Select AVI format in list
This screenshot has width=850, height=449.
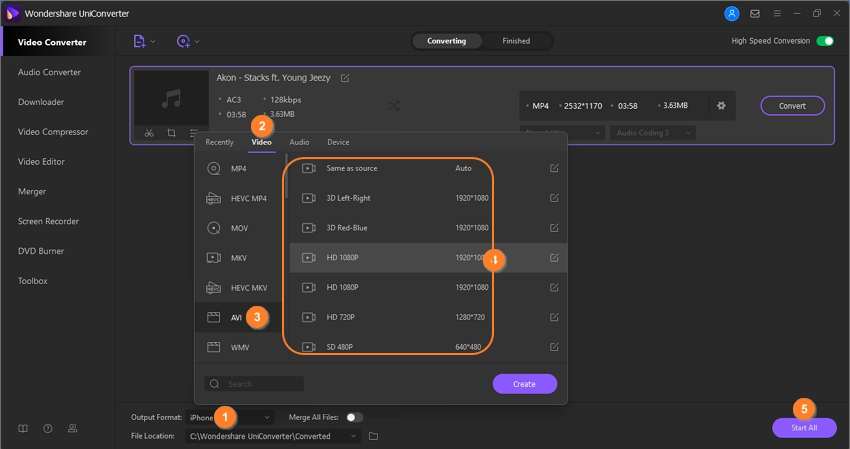click(239, 317)
